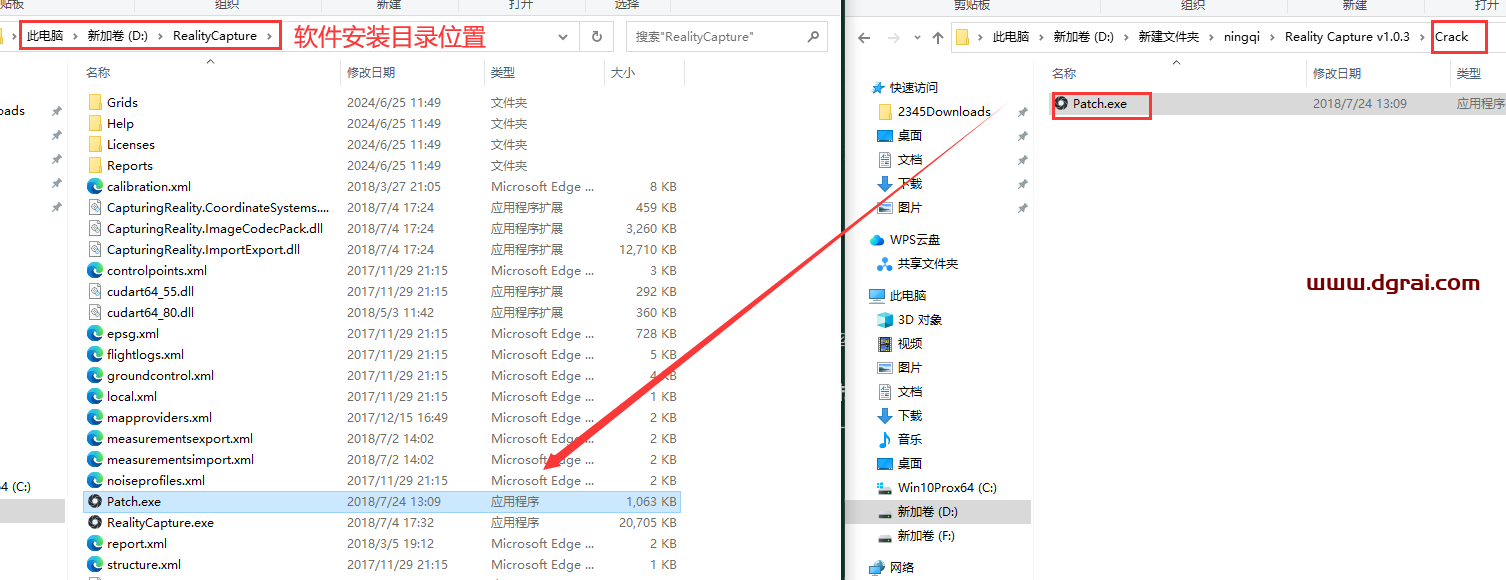Select the cudart64_55.dll file icon
1506x580 pixels.
96,291
